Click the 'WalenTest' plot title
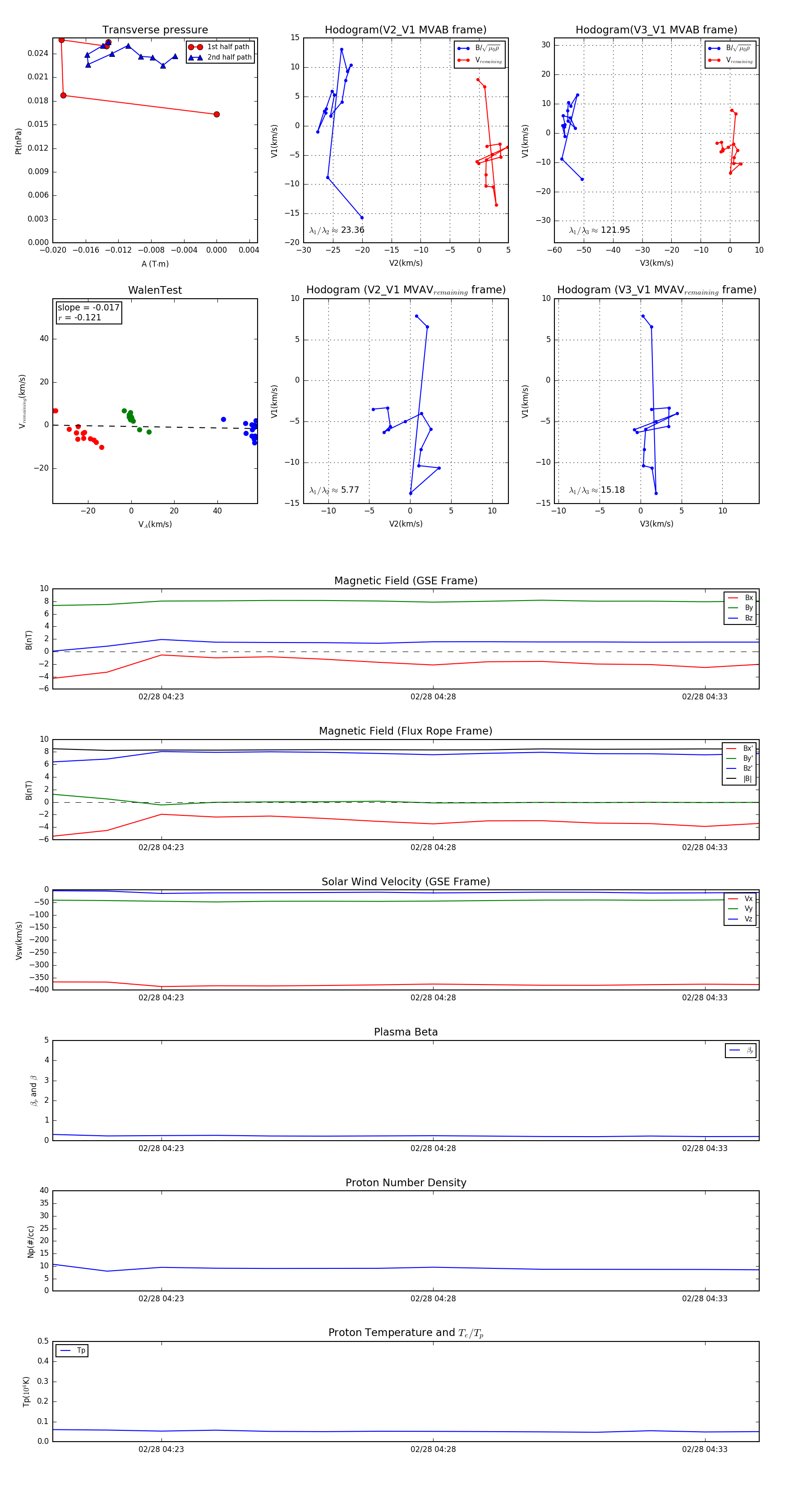This screenshot has width=812, height=1489. click(x=155, y=290)
